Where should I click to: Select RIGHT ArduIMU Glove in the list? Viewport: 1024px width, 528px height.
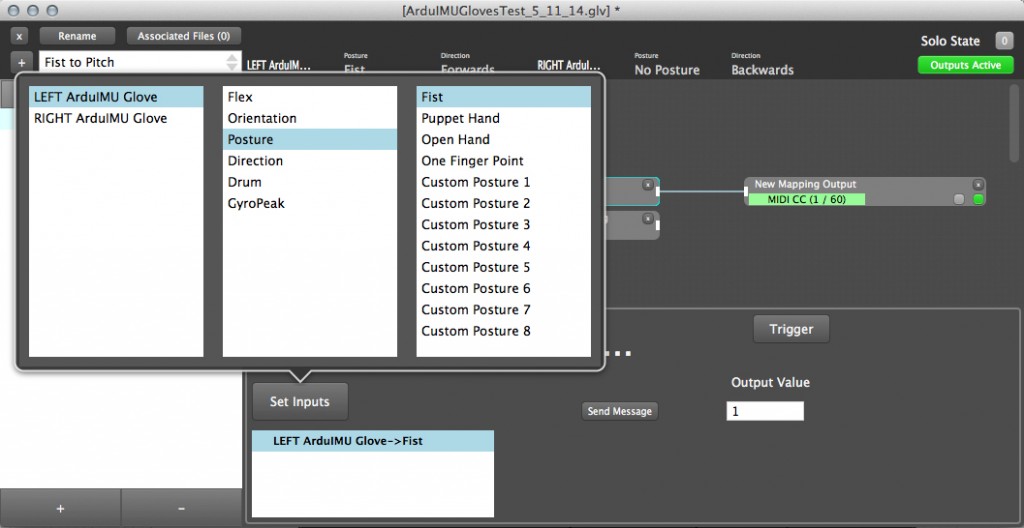click(116, 118)
